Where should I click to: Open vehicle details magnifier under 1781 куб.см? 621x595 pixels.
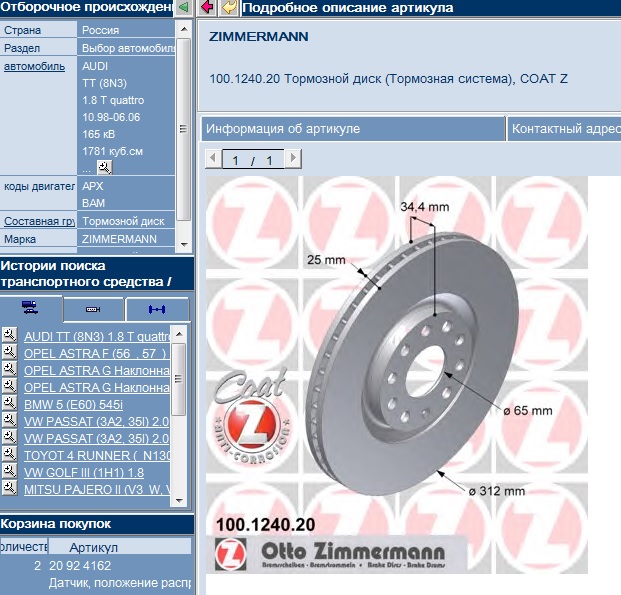click(105, 167)
